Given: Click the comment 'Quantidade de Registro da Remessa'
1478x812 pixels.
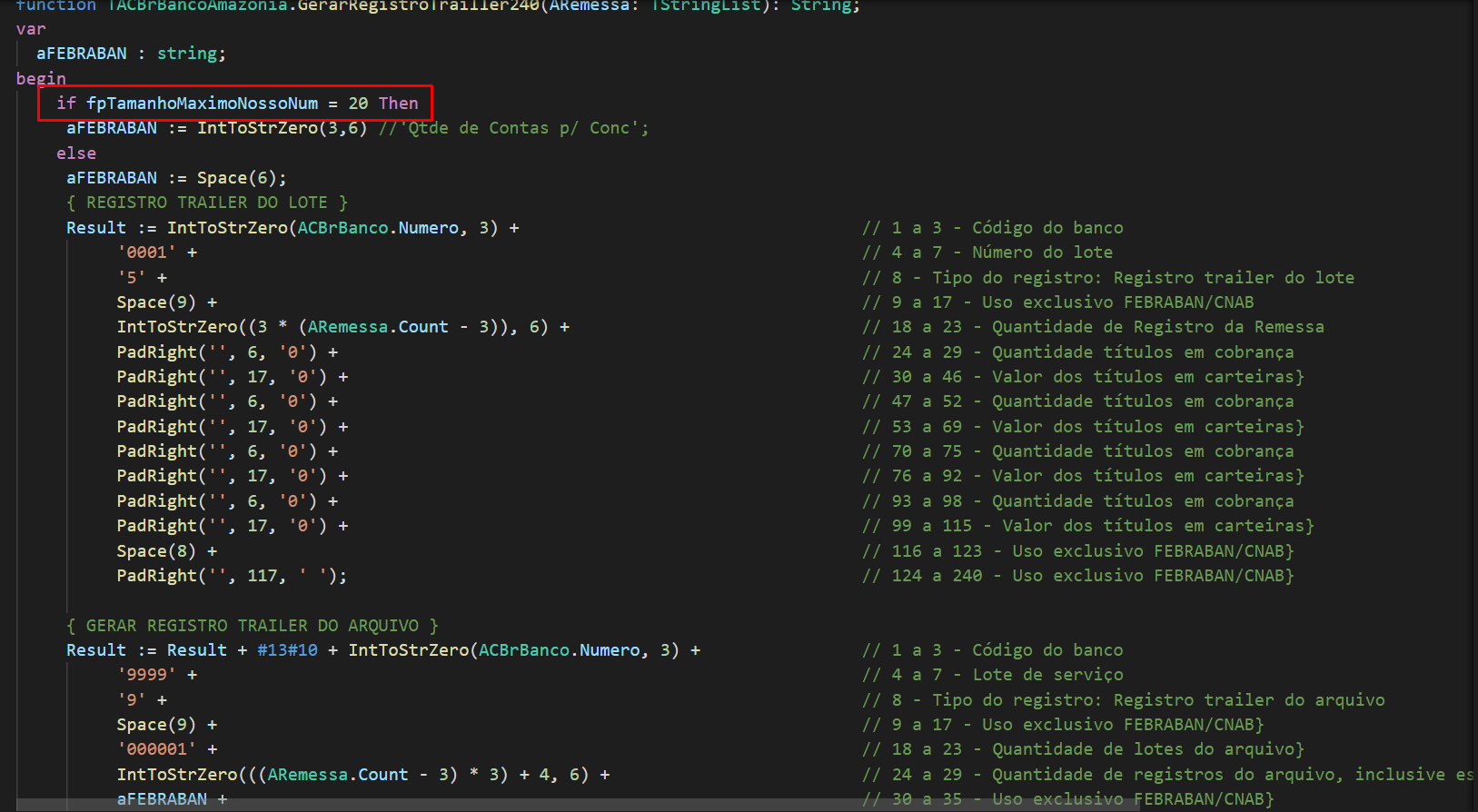Looking at the screenshot, I should click(1158, 327).
